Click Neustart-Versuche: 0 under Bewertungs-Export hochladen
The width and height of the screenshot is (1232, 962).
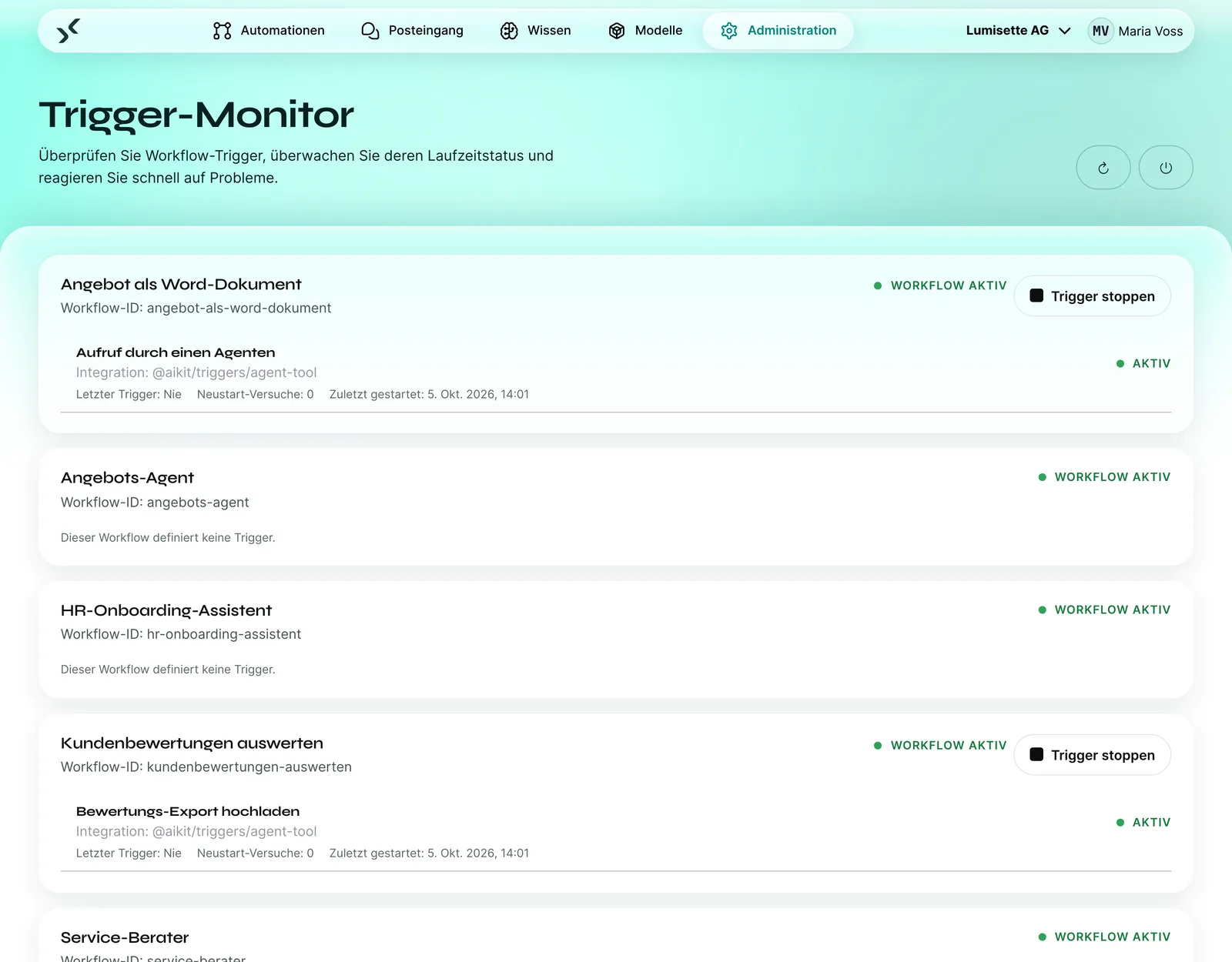256,853
